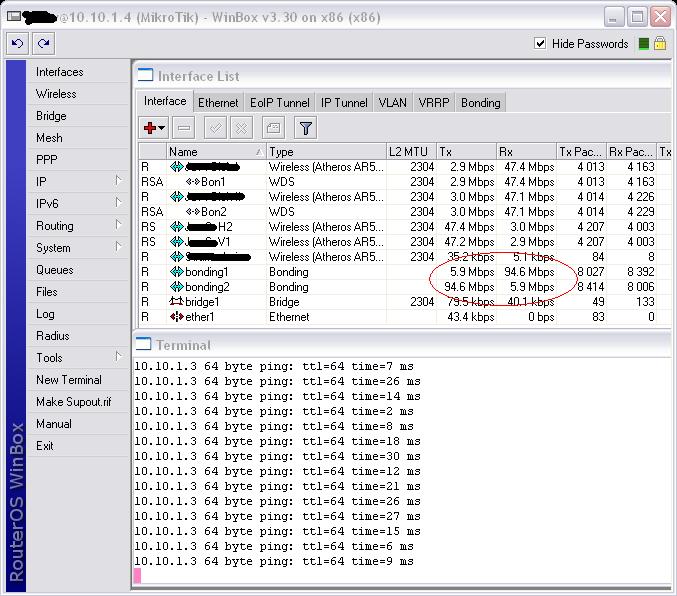Switch to the Bonding tab
This screenshot has height=596, width=677.
coord(481,103)
